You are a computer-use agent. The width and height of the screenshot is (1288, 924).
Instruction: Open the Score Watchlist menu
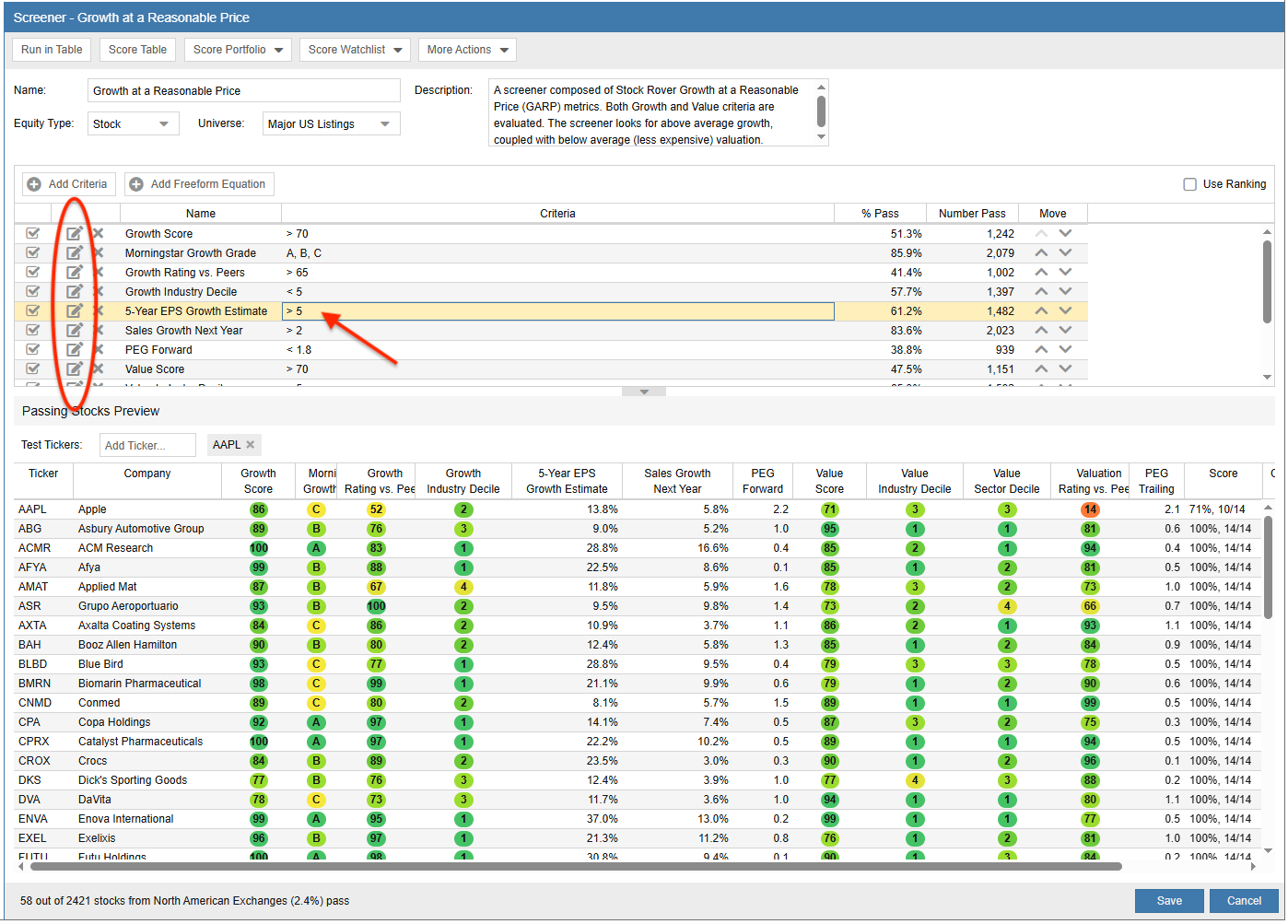tap(355, 50)
